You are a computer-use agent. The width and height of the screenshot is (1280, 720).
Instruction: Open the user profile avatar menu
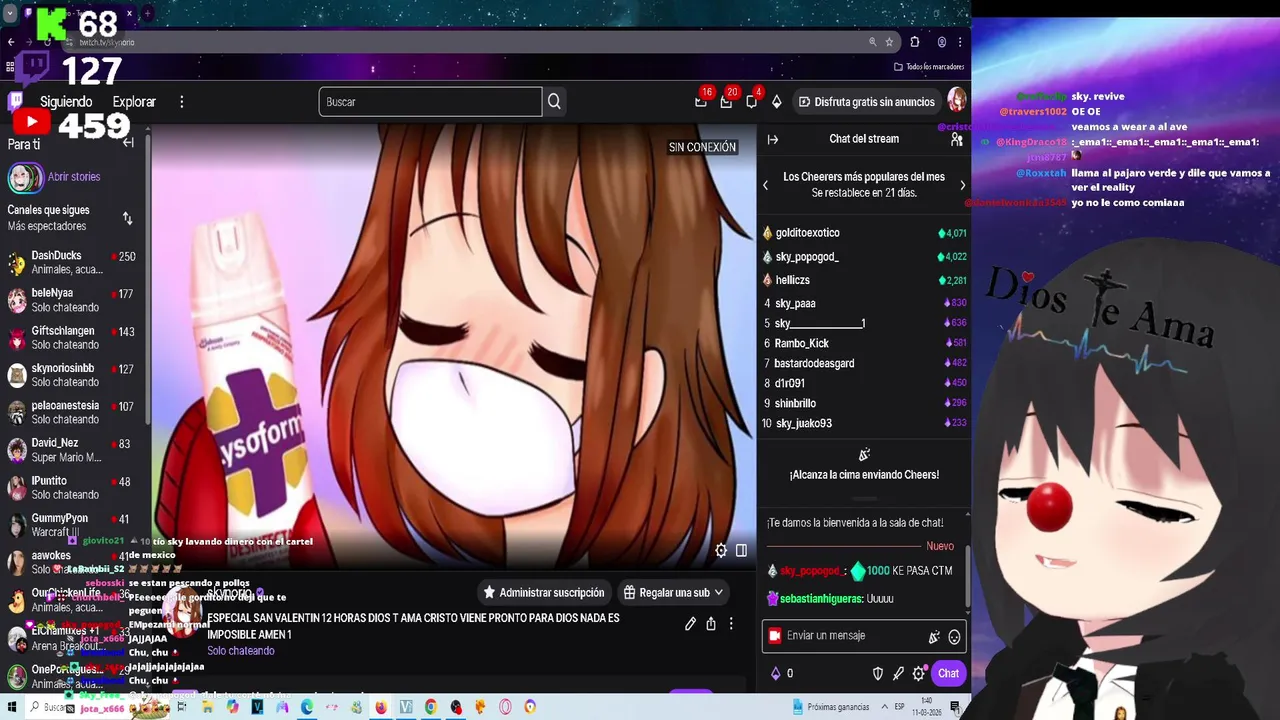(956, 101)
